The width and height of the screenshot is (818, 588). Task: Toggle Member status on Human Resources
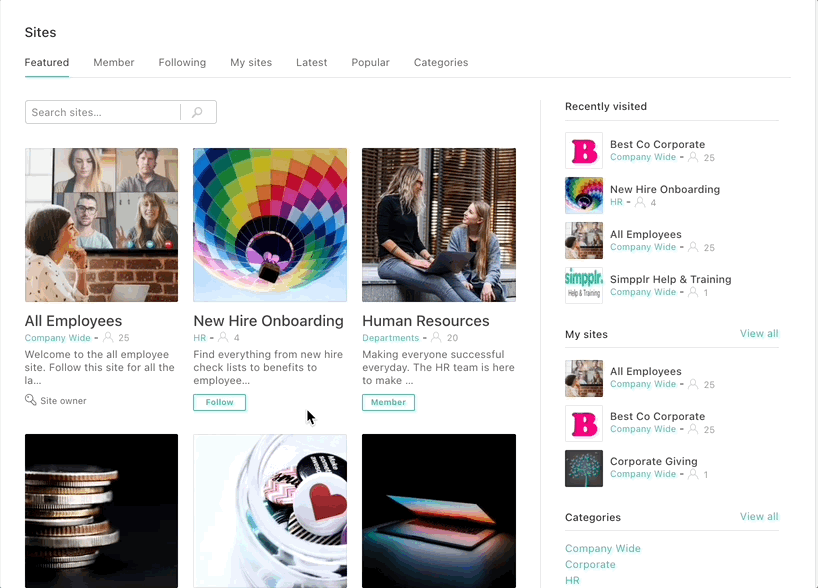tap(388, 402)
